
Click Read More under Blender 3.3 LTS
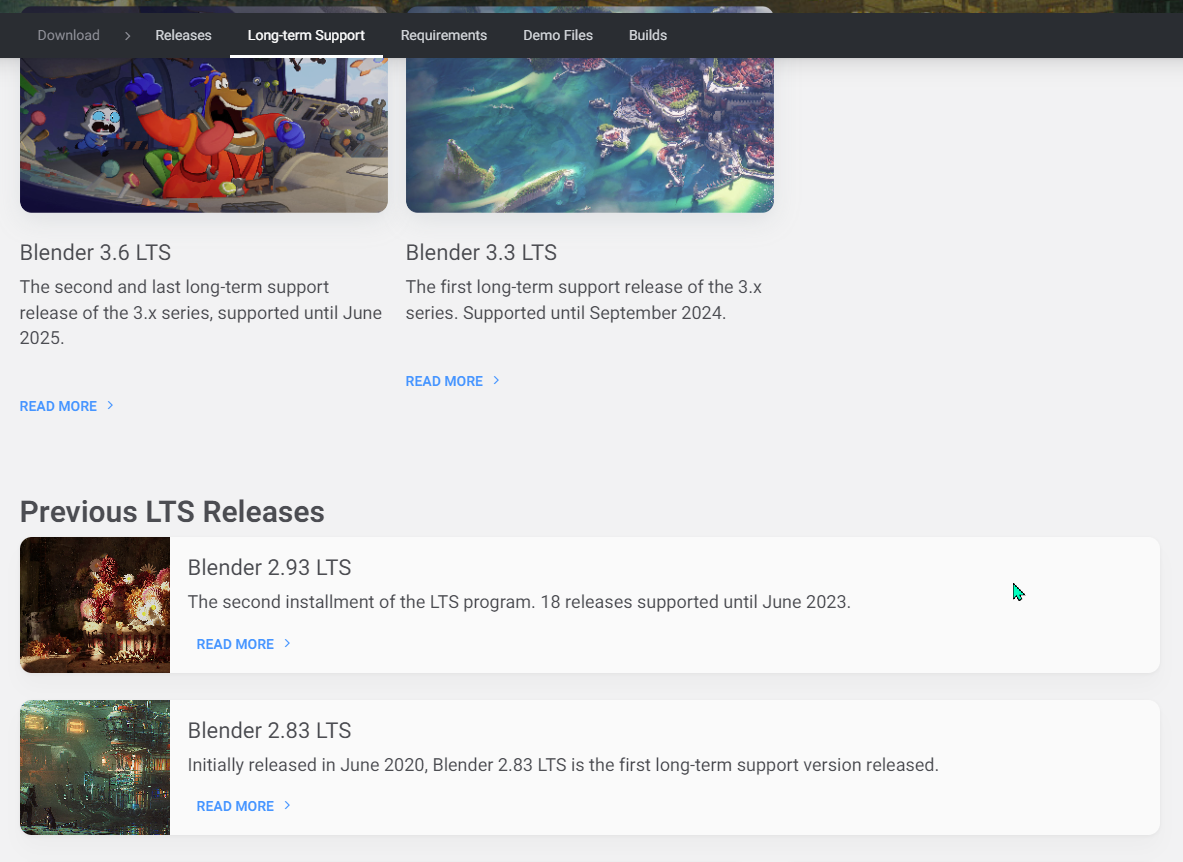click(x=444, y=382)
